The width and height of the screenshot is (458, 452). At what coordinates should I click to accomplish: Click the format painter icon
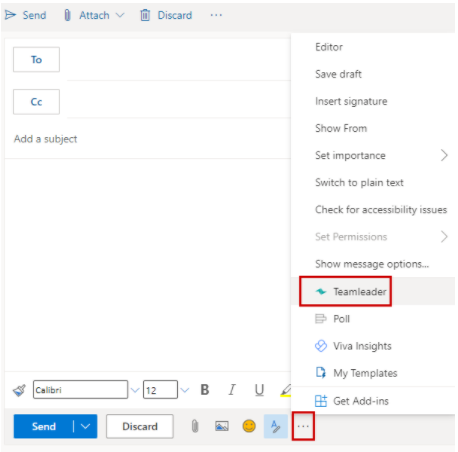tap(19, 390)
